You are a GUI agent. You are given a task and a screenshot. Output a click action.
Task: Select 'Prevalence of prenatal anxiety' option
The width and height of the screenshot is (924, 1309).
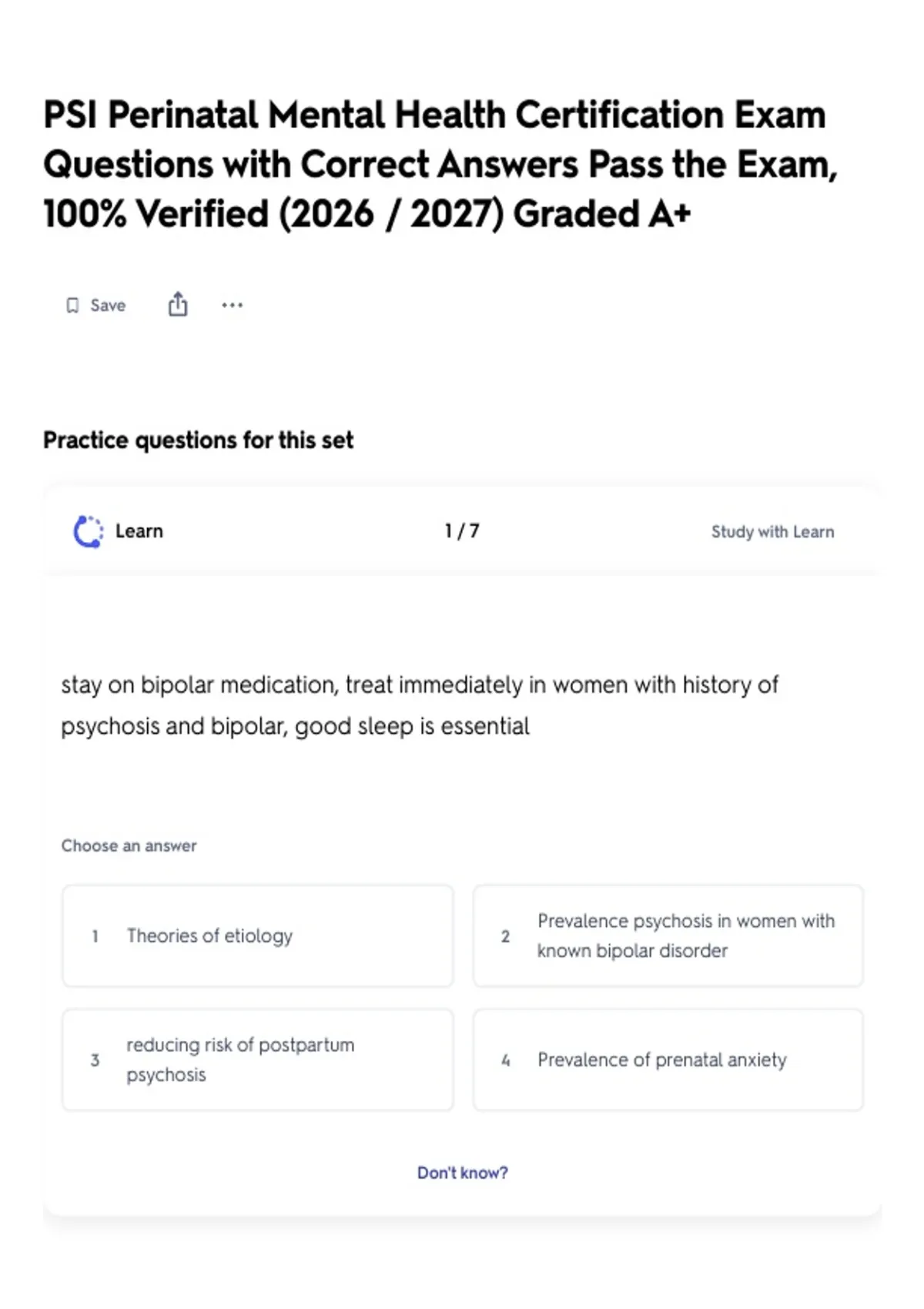[668, 1060]
